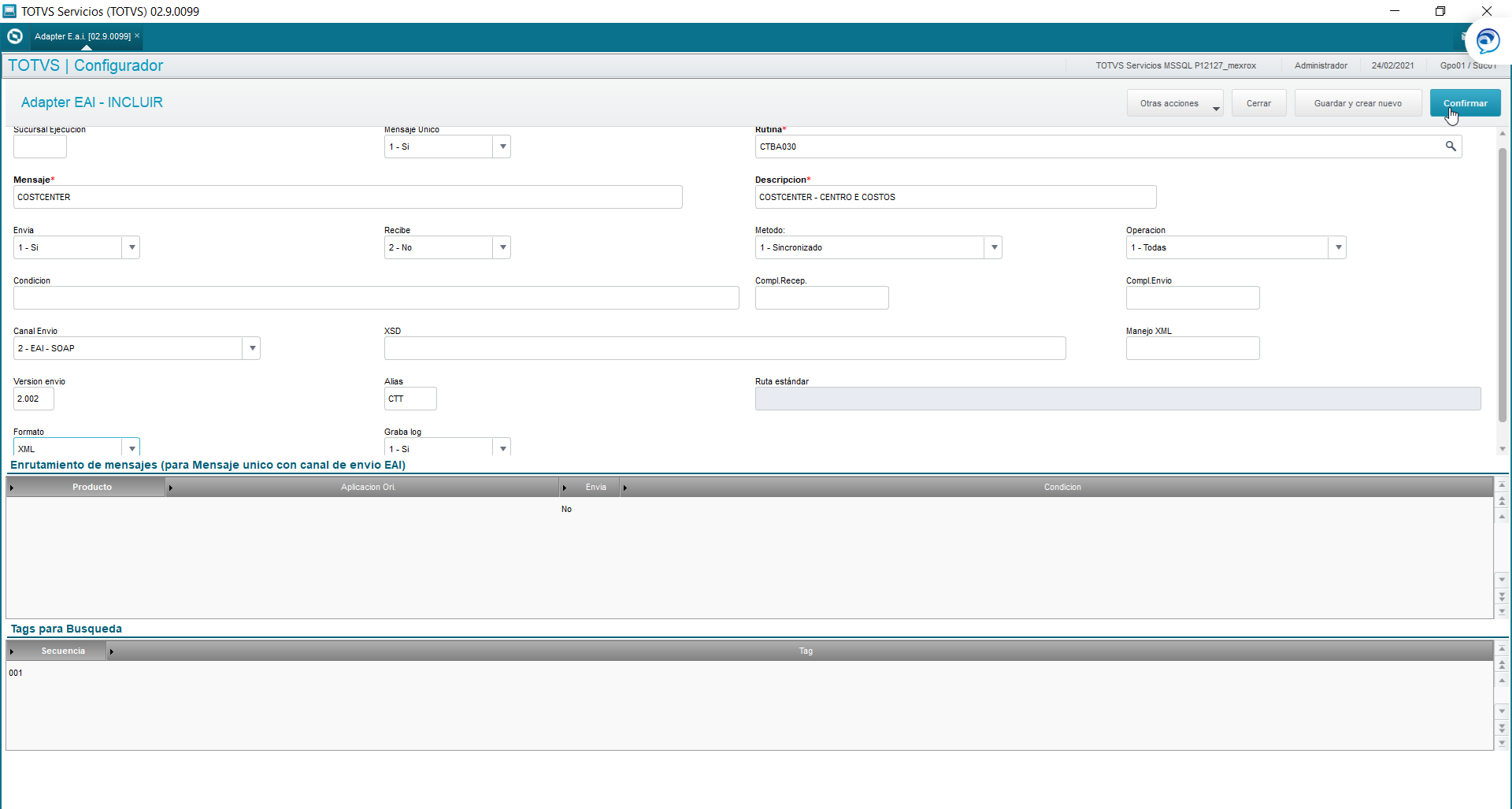The width and height of the screenshot is (1512, 809).
Task: Click the form's vertical scrollbar thumb
Action: [x=1503, y=285]
